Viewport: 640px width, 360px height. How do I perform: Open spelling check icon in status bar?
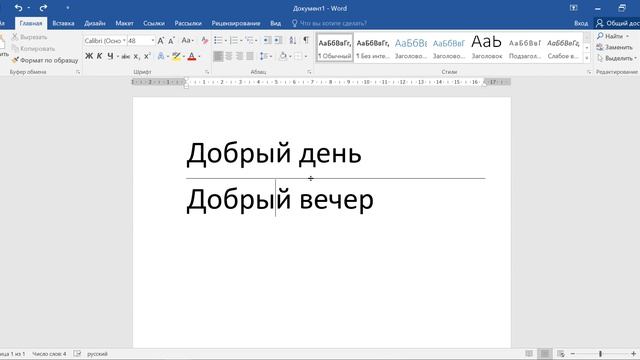(77, 353)
